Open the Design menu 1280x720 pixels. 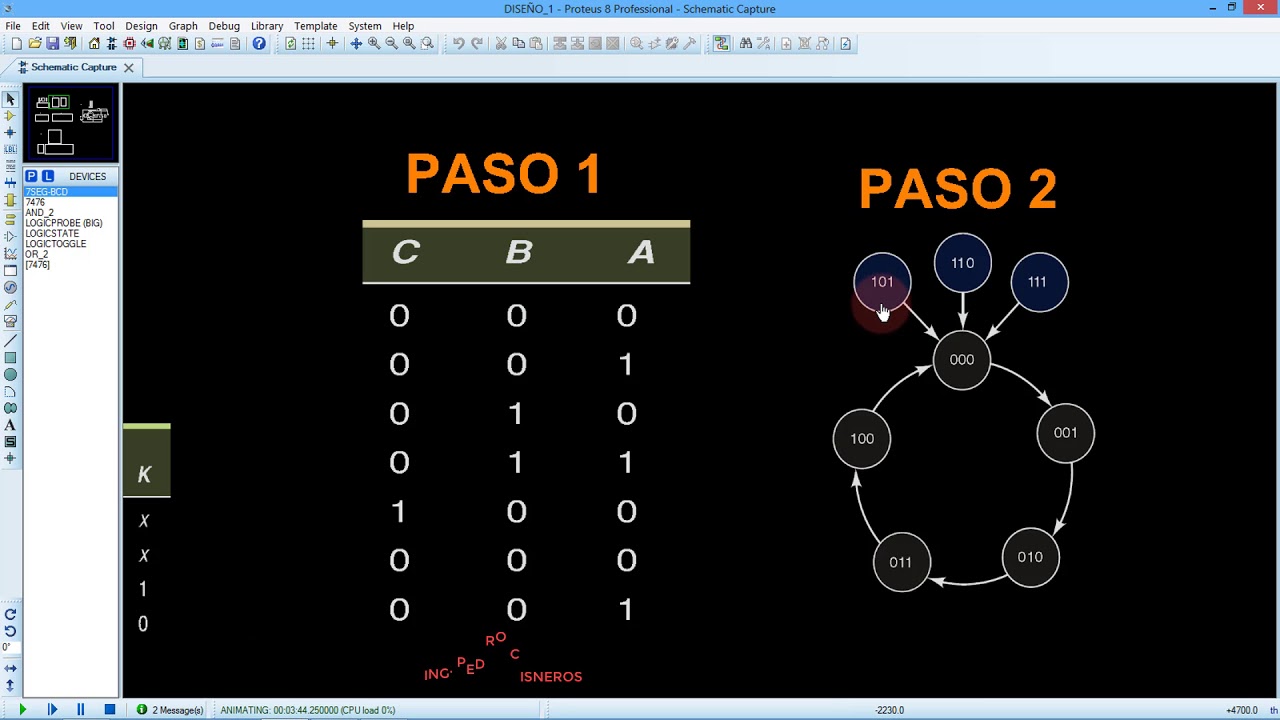pyautogui.click(x=141, y=26)
